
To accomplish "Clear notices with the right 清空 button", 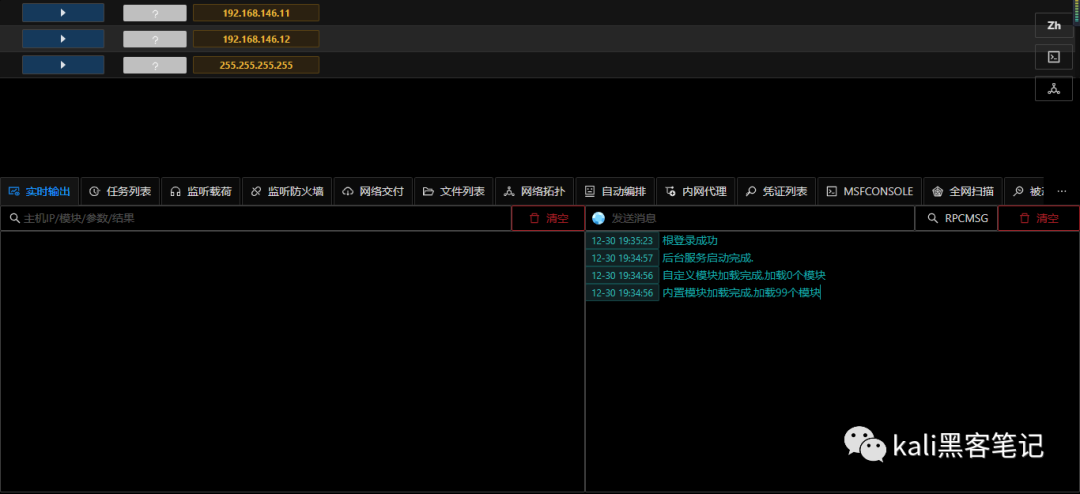I will click(1039, 218).
